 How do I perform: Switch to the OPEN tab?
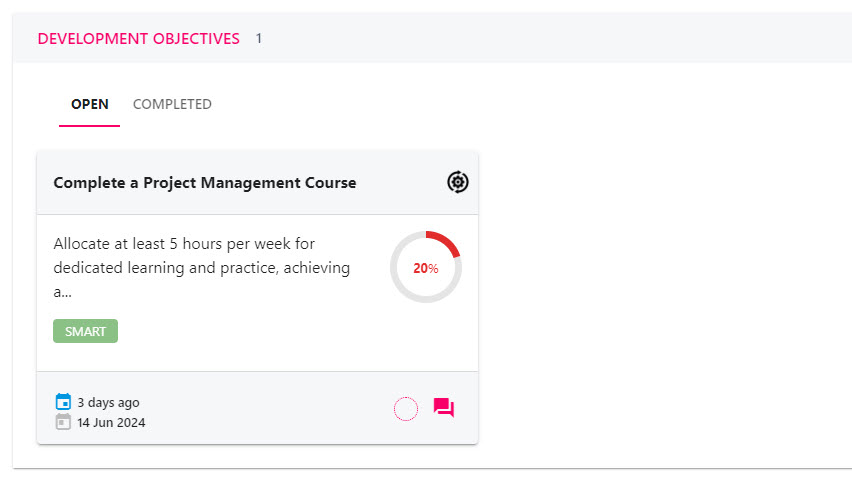click(90, 104)
